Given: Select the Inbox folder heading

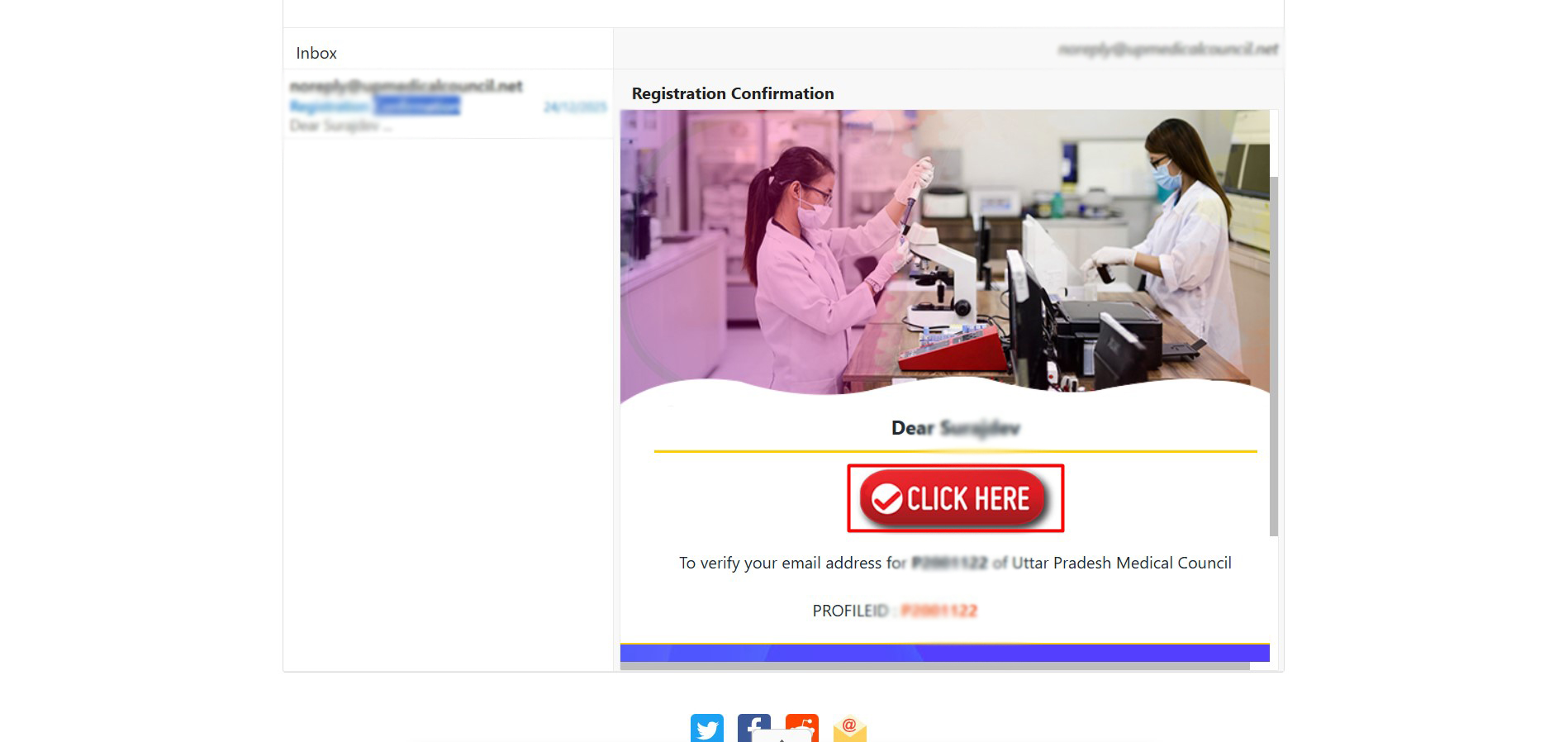Looking at the screenshot, I should 316,53.
